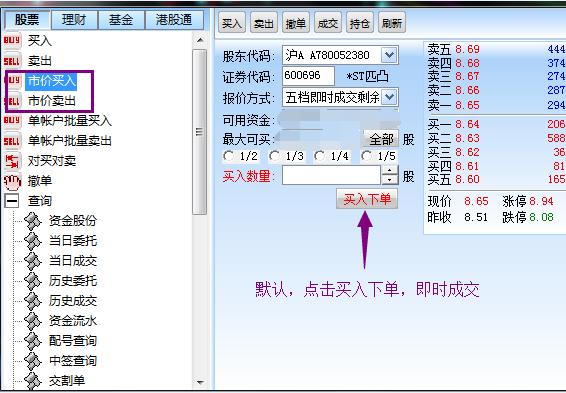Open the 股东代码 account dropdown
The width and height of the screenshot is (566, 393).
[389, 55]
